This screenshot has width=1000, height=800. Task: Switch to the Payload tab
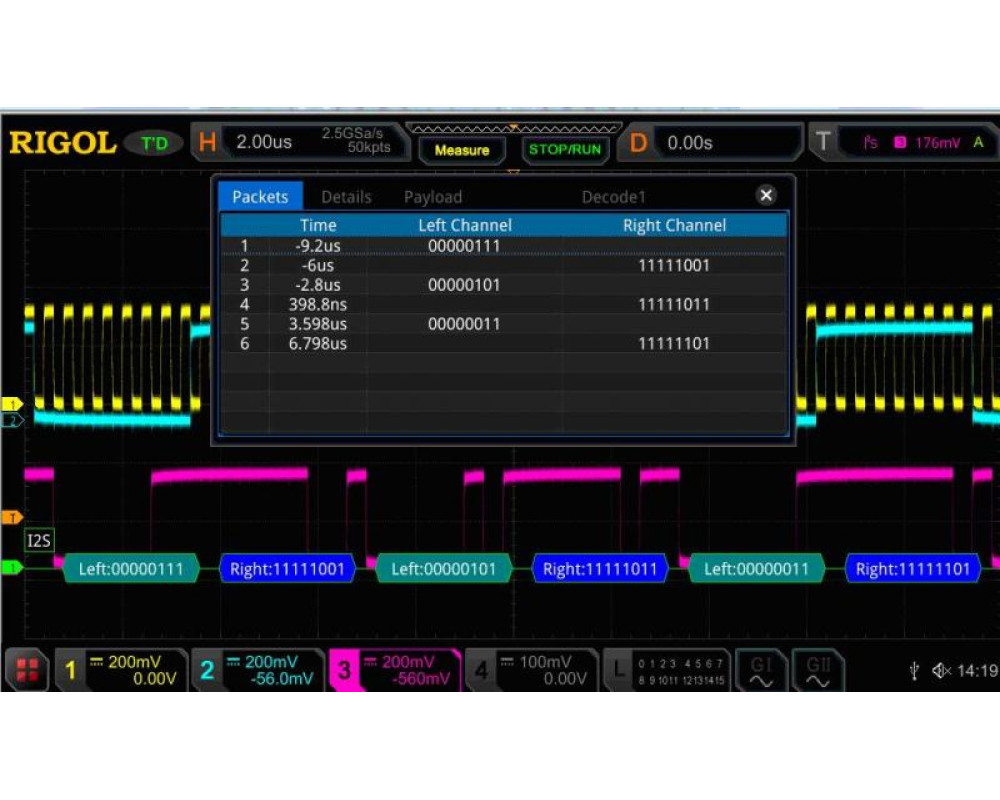433,197
